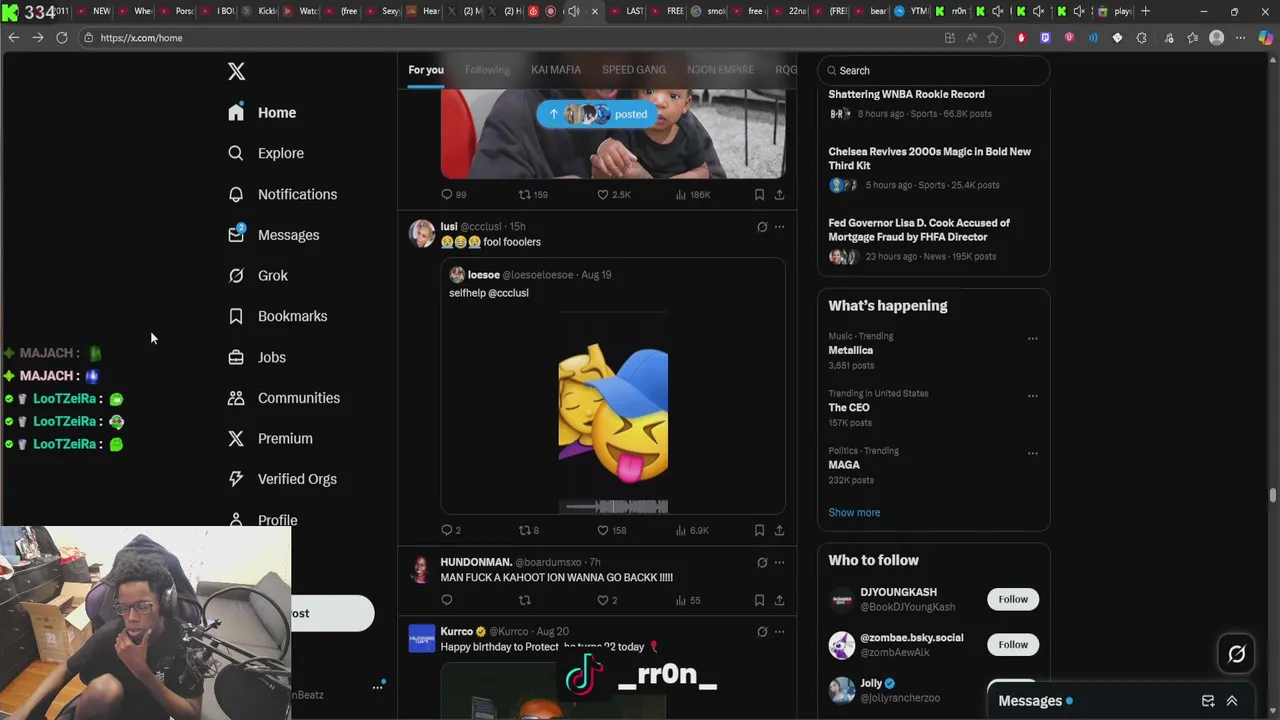
Task: Click Show more under What's happening
Action: click(x=854, y=512)
